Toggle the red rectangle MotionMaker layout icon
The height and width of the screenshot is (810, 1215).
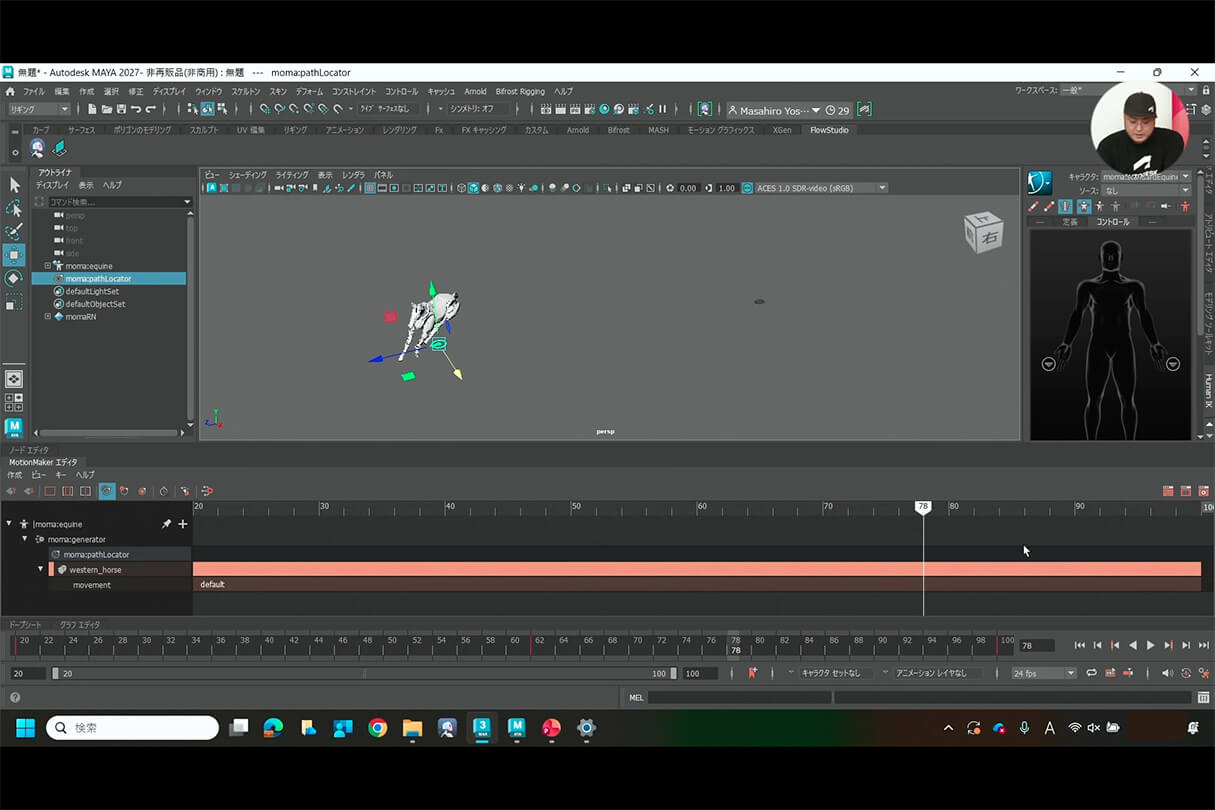coord(49,491)
